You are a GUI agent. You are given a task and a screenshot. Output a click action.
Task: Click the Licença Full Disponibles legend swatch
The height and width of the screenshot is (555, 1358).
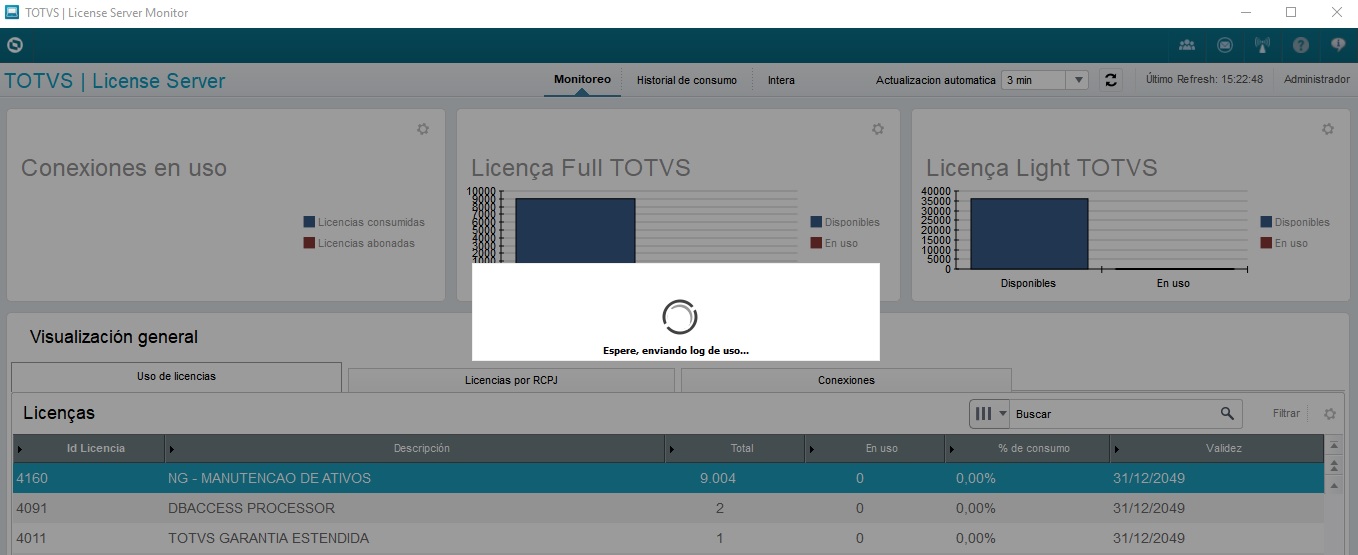816,222
